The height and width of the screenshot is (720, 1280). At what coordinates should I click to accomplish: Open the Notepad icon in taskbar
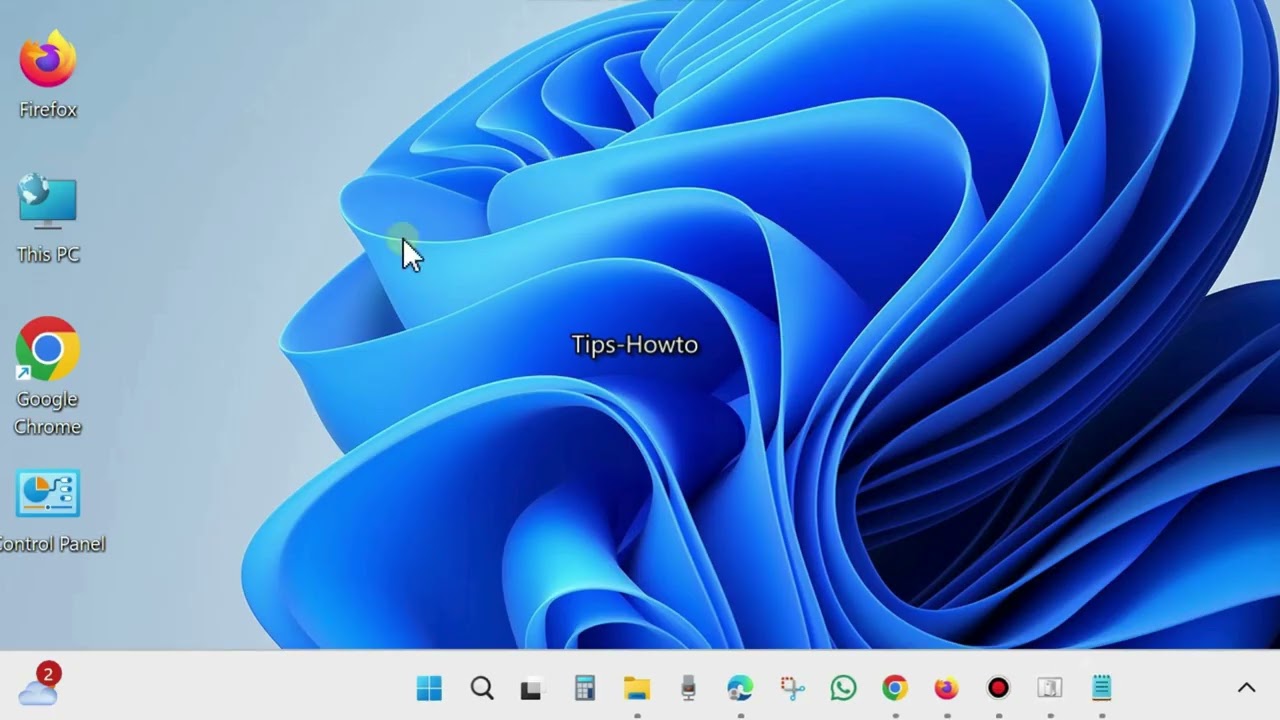point(1101,688)
